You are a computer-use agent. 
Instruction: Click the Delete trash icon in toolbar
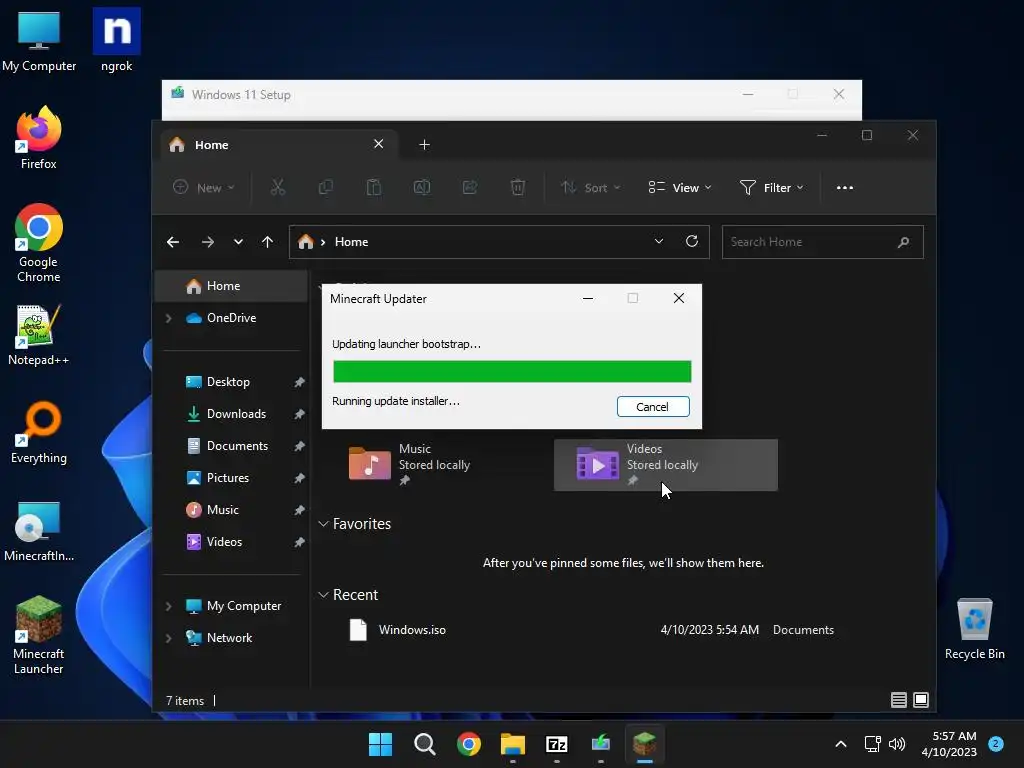(517, 188)
